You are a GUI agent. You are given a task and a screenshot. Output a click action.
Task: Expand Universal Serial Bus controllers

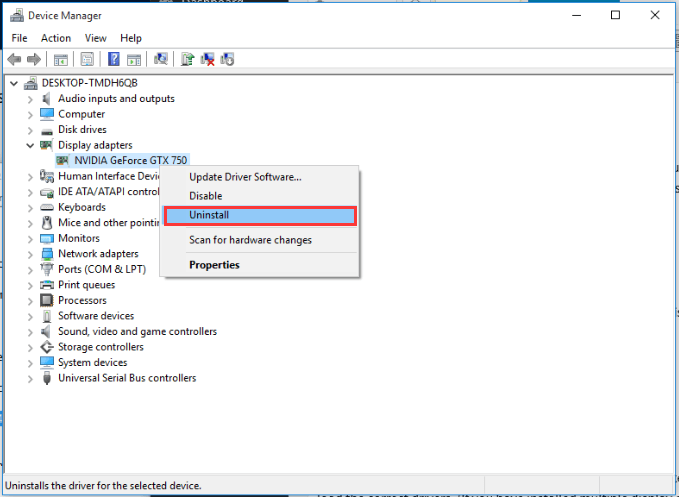click(x=30, y=378)
